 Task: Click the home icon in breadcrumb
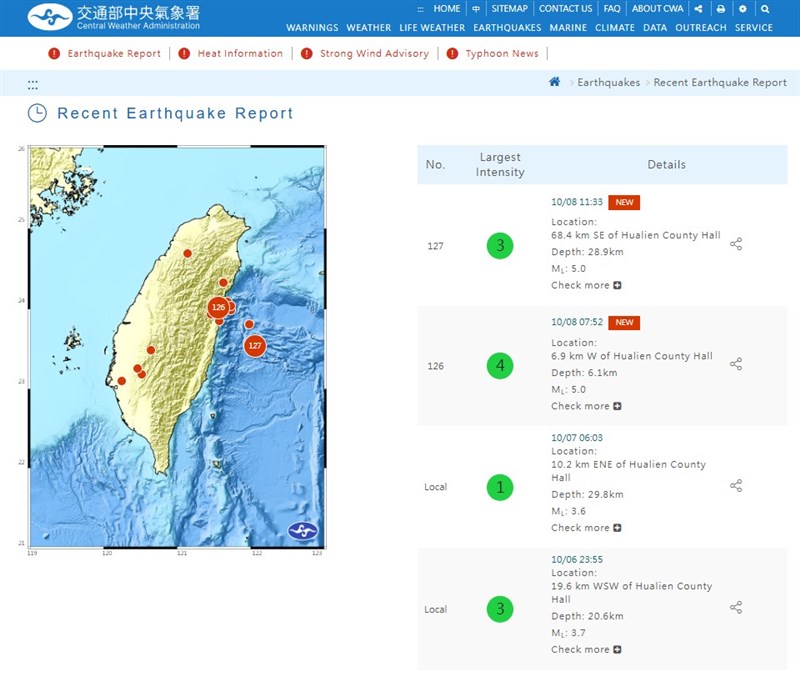pyautogui.click(x=555, y=82)
